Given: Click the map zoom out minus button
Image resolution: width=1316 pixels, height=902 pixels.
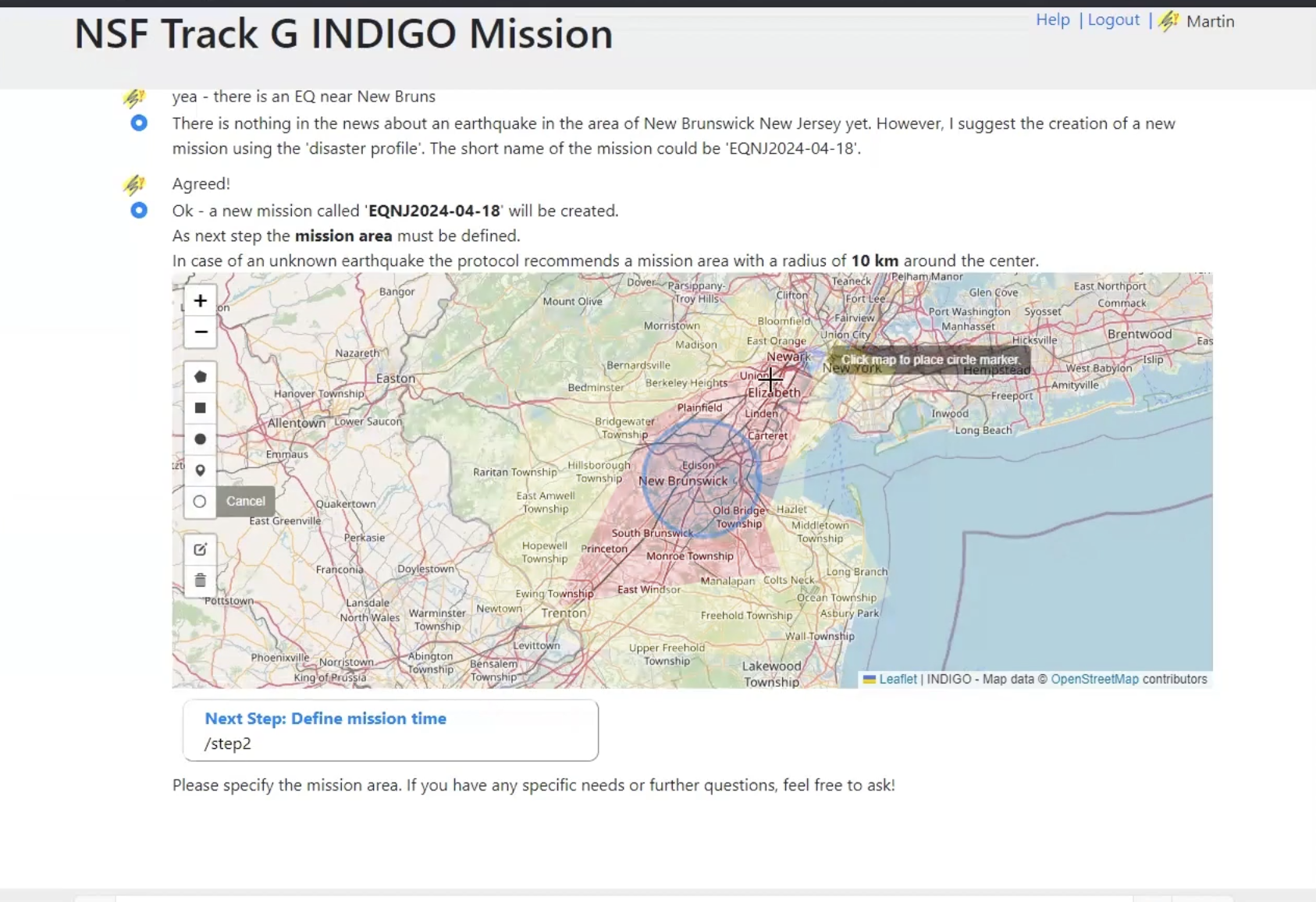Looking at the screenshot, I should (x=201, y=332).
